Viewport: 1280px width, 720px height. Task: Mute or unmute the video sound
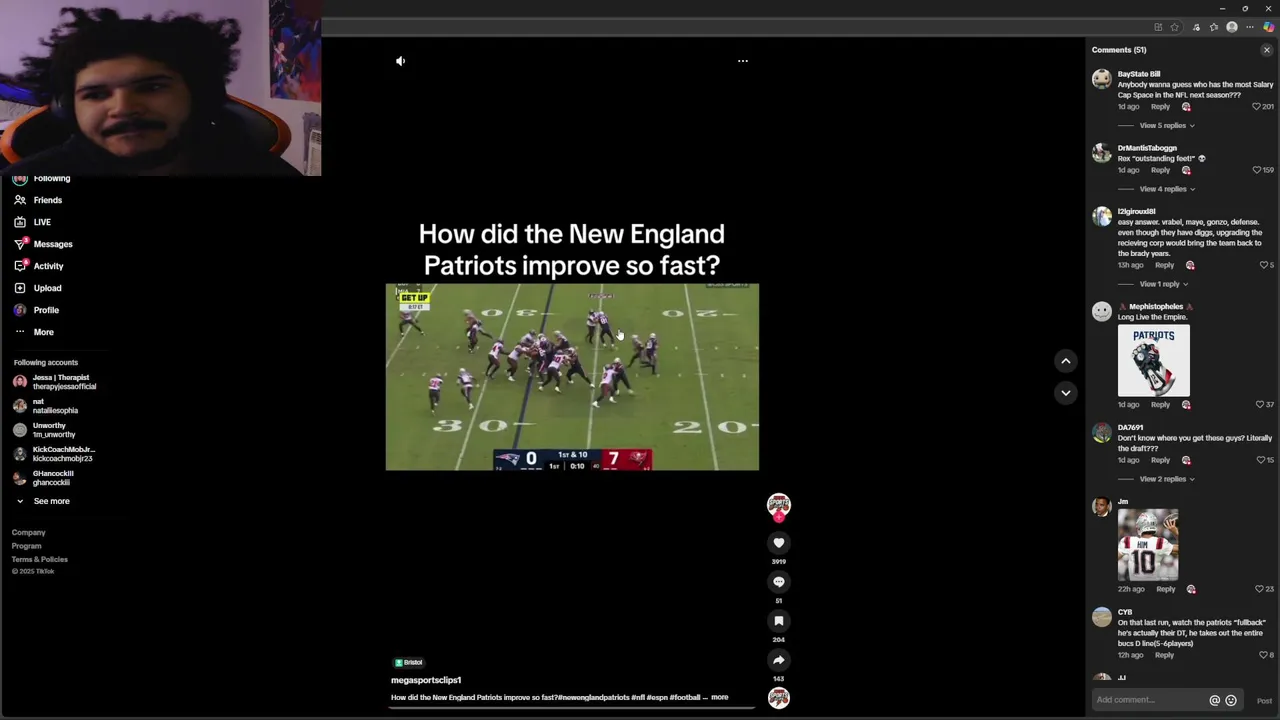click(400, 61)
